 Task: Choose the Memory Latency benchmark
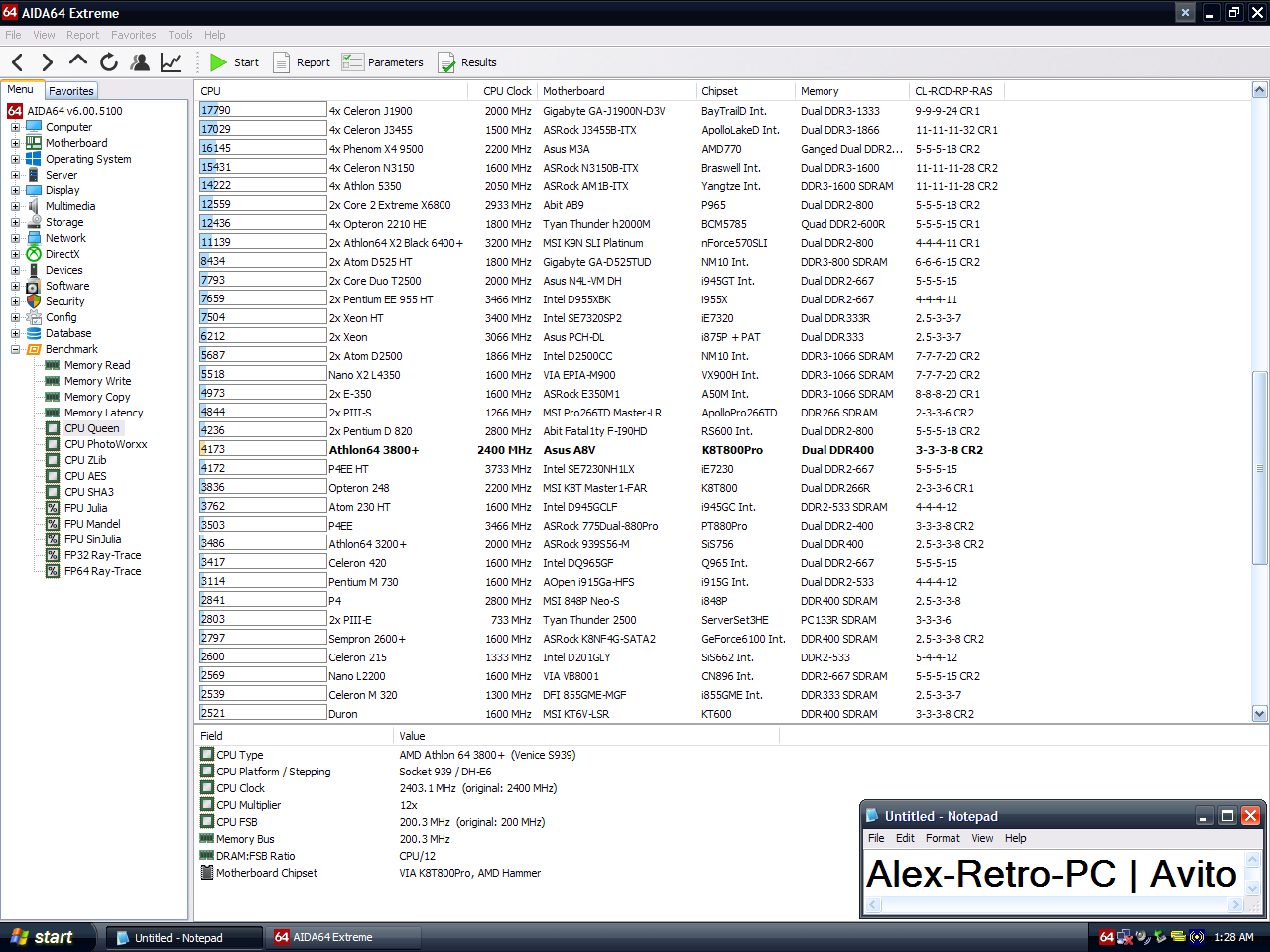pos(103,413)
